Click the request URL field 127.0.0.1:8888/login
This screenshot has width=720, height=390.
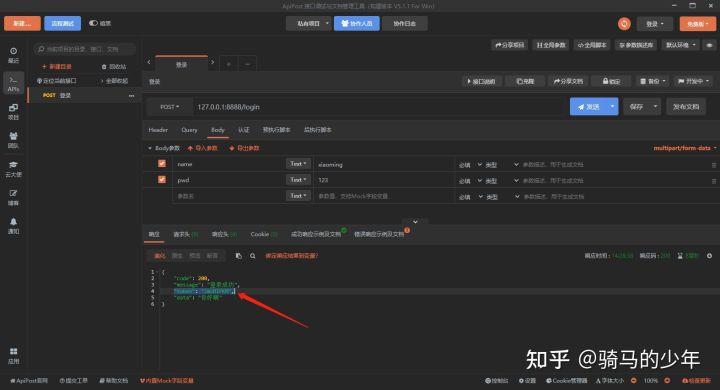(379, 107)
